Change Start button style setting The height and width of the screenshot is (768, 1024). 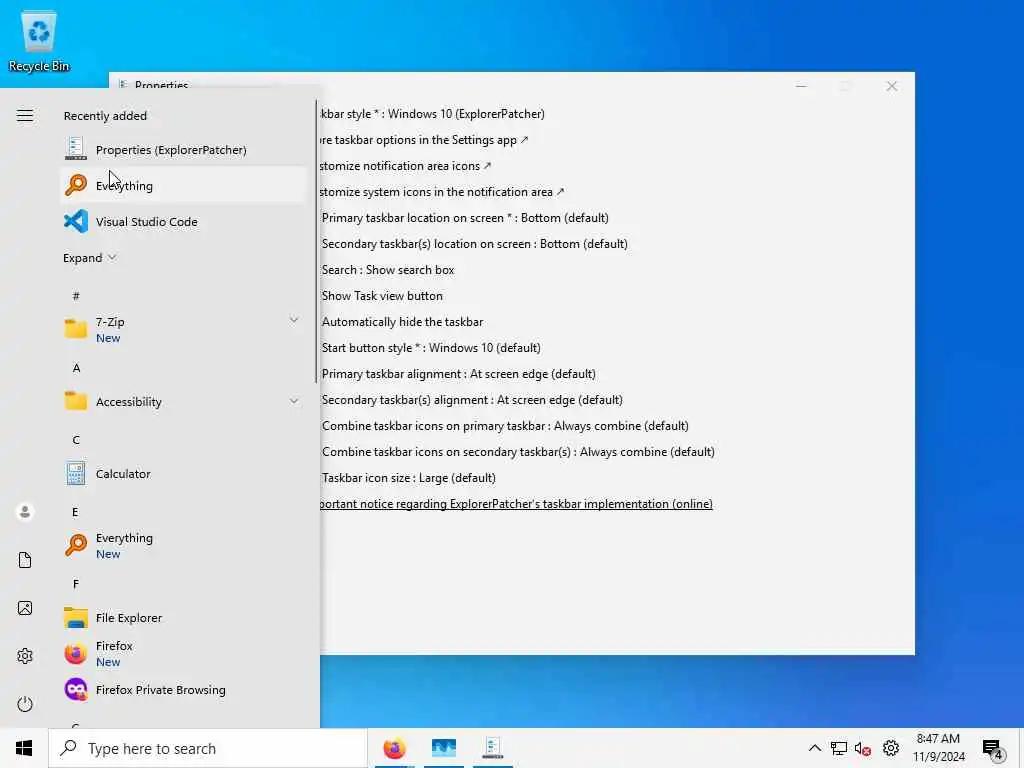[431, 347]
